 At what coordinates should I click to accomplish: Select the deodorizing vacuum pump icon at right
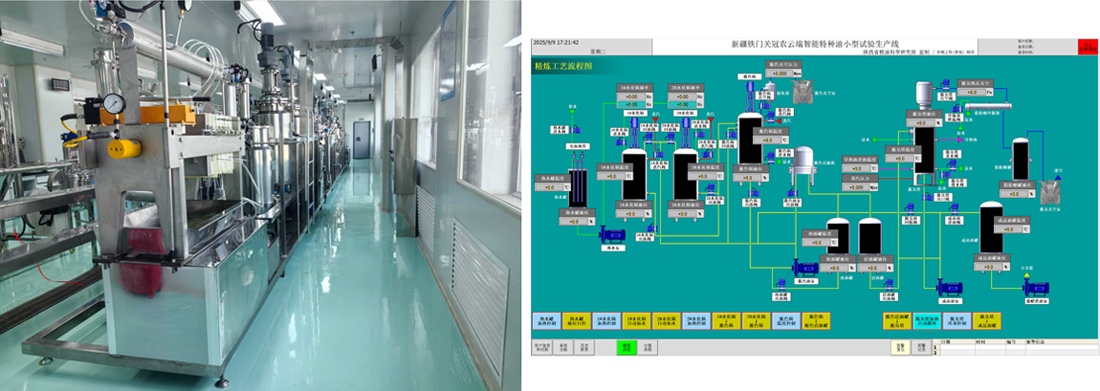pos(1049,192)
